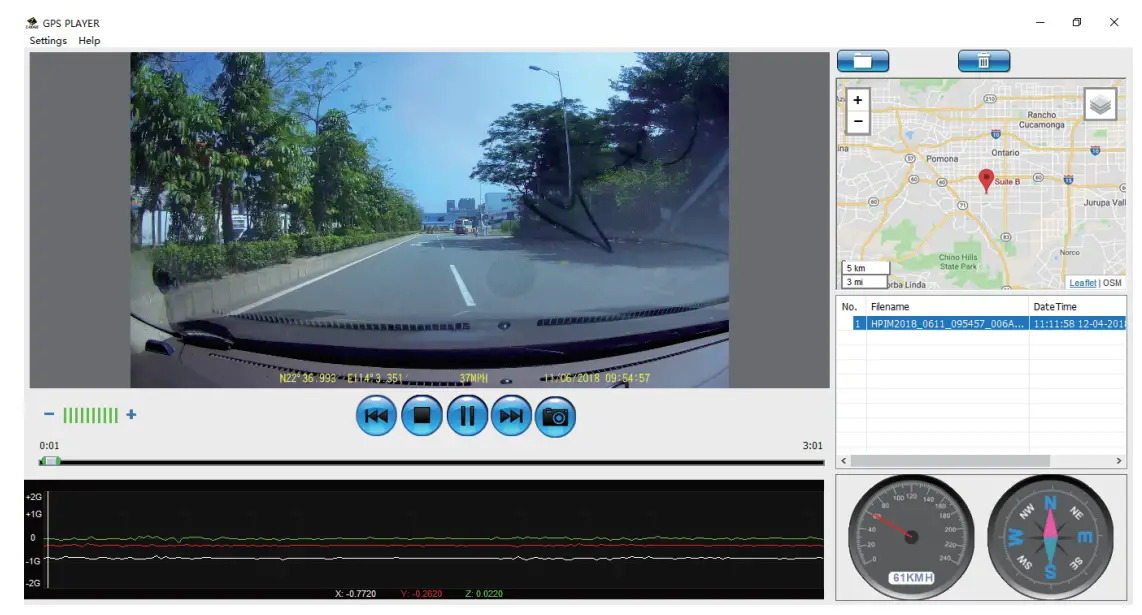
Task: Click the Leaflet attribution link
Action: (1081, 282)
